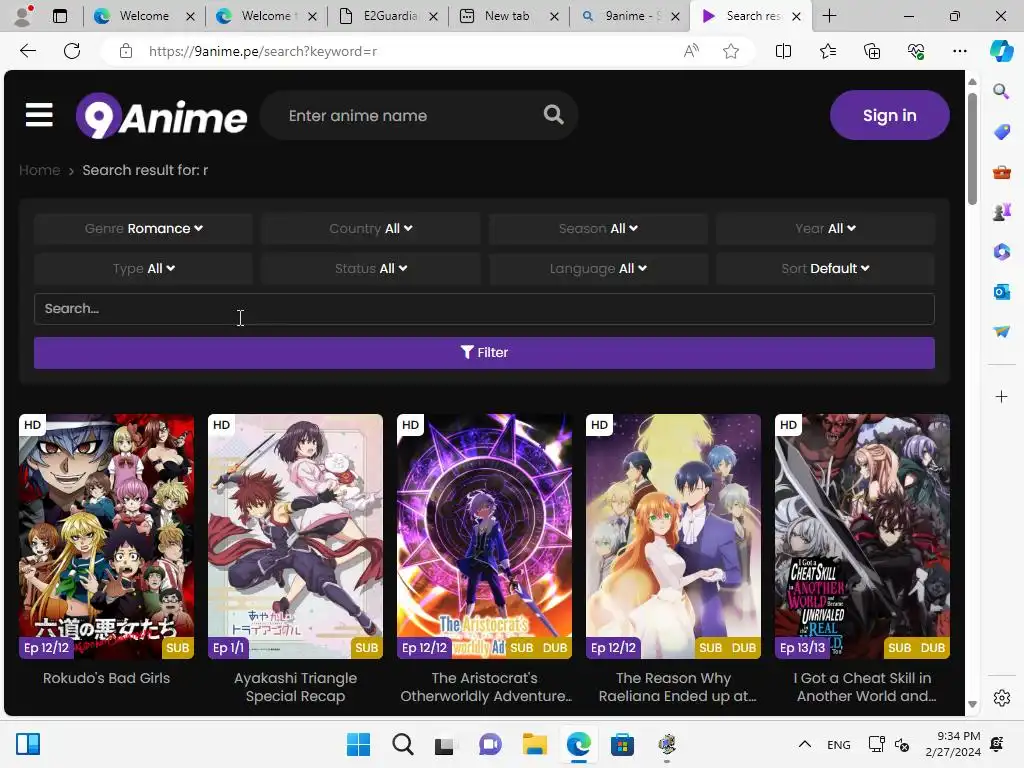Click the filter Search... text field
The height and width of the screenshot is (768, 1024).
pos(484,309)
